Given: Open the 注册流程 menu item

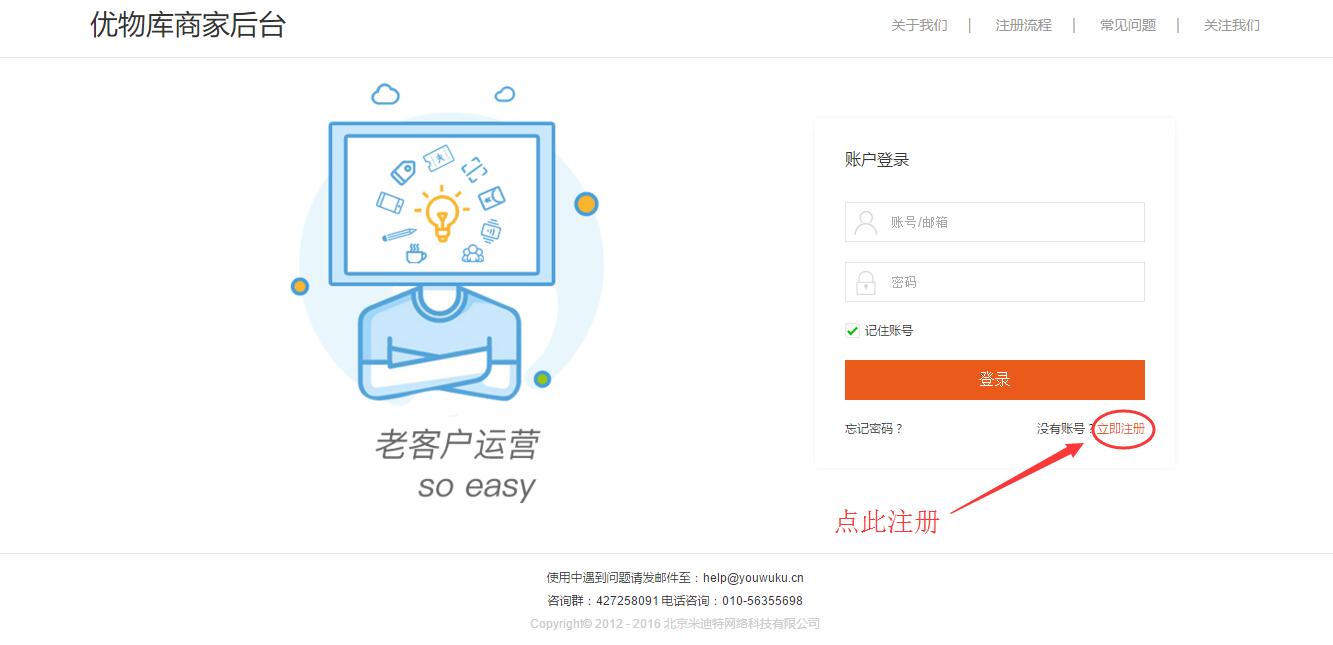Looking at the screenshot, I should (1023, 25).
